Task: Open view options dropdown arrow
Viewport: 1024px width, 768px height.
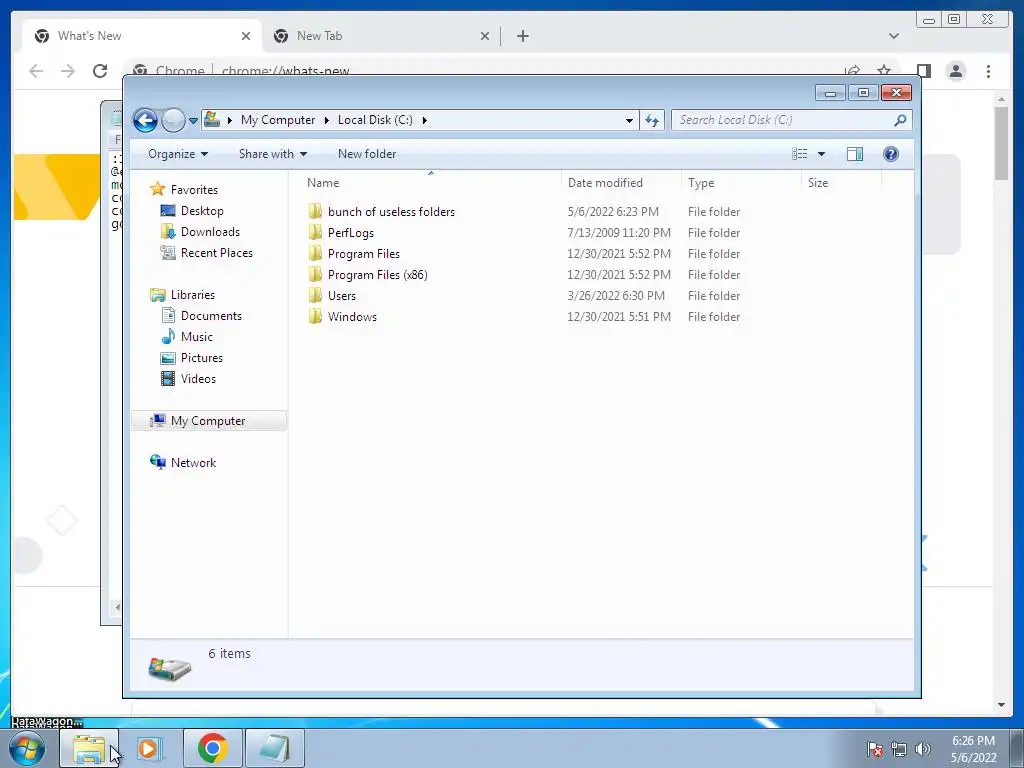Action: tap(822, 154)
